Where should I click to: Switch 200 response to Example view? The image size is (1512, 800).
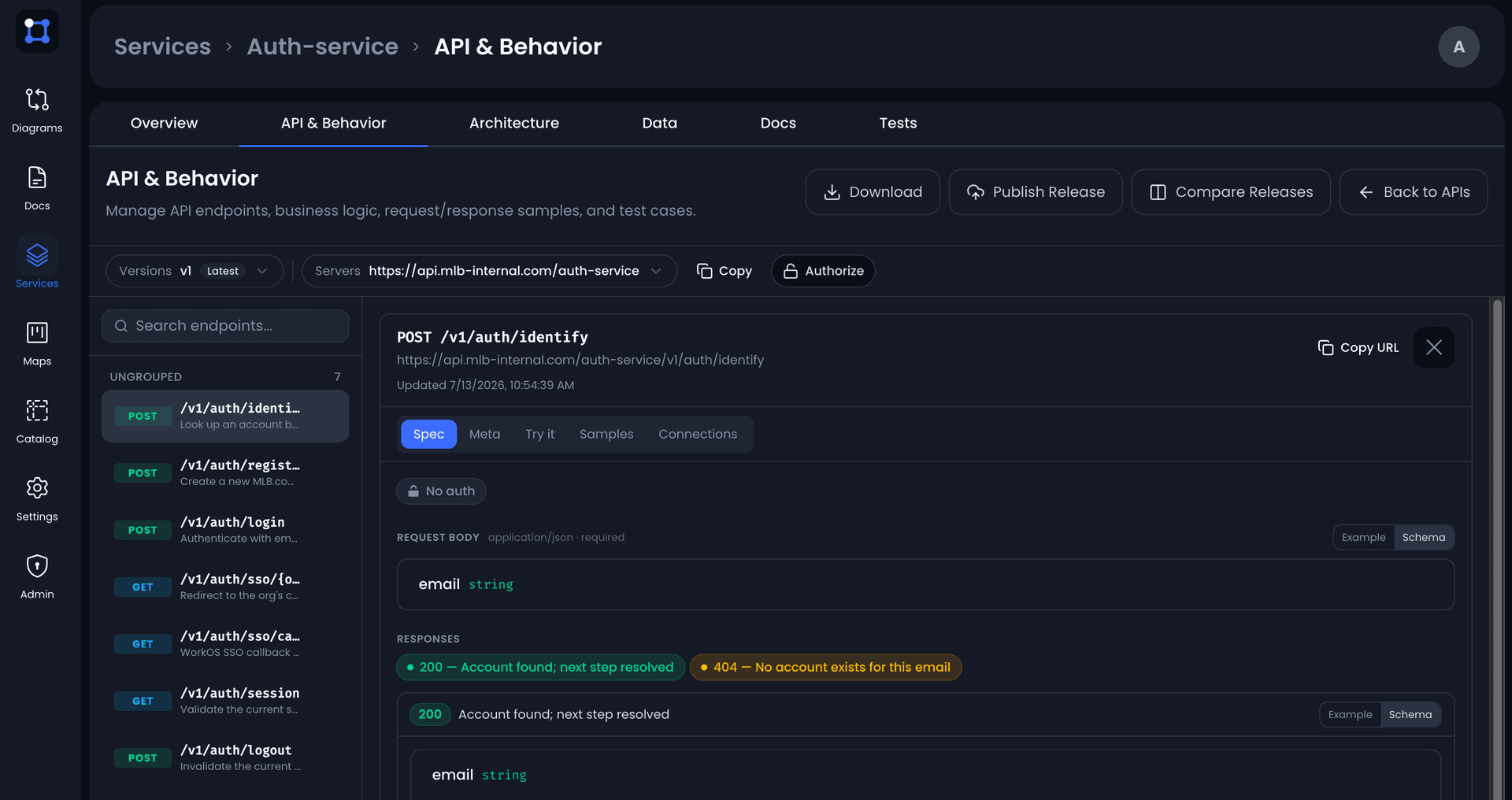(1350, 715)
